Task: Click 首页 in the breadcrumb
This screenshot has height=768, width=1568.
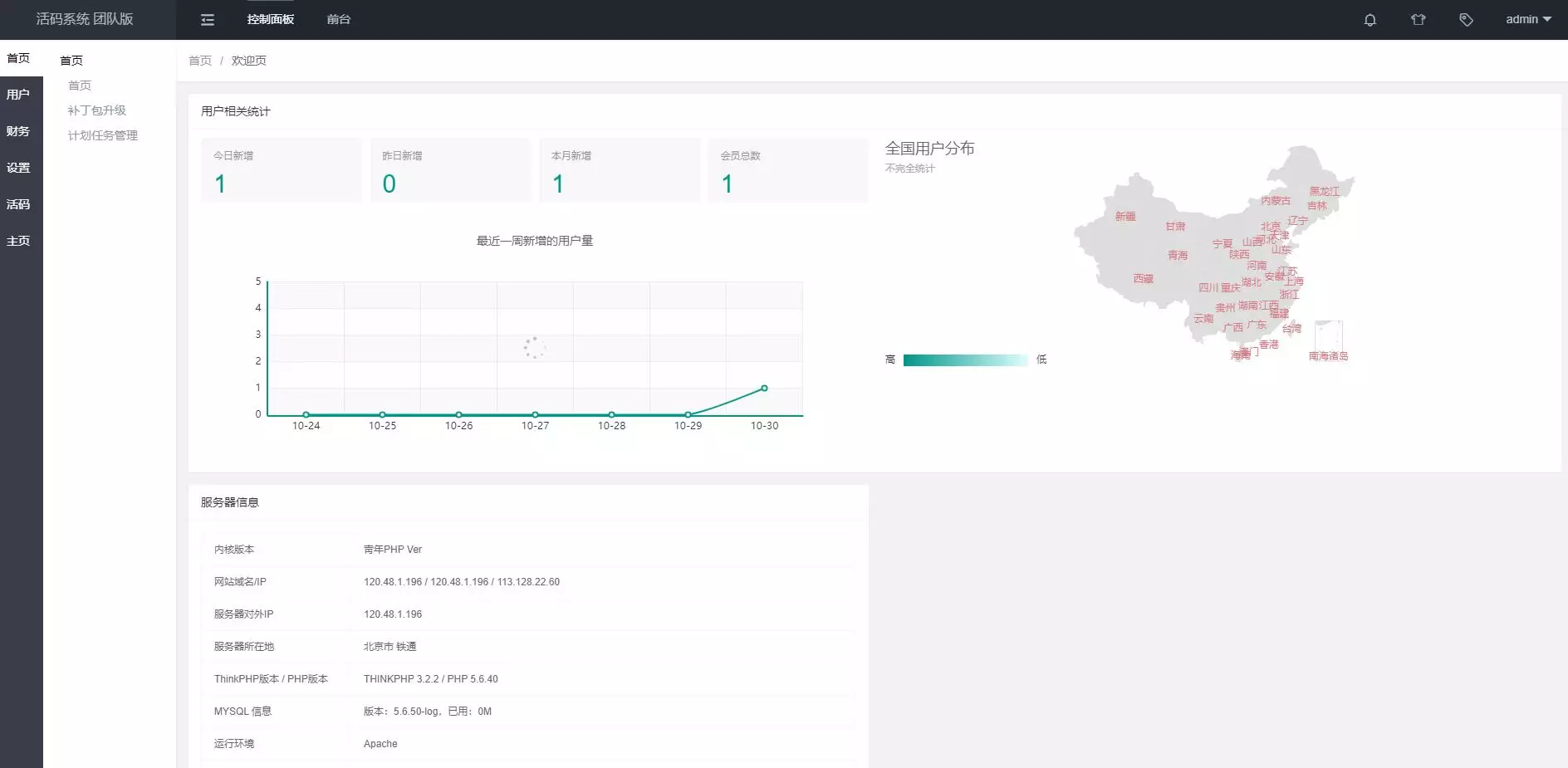Action: pyautogui.click(x=199, y=60)
